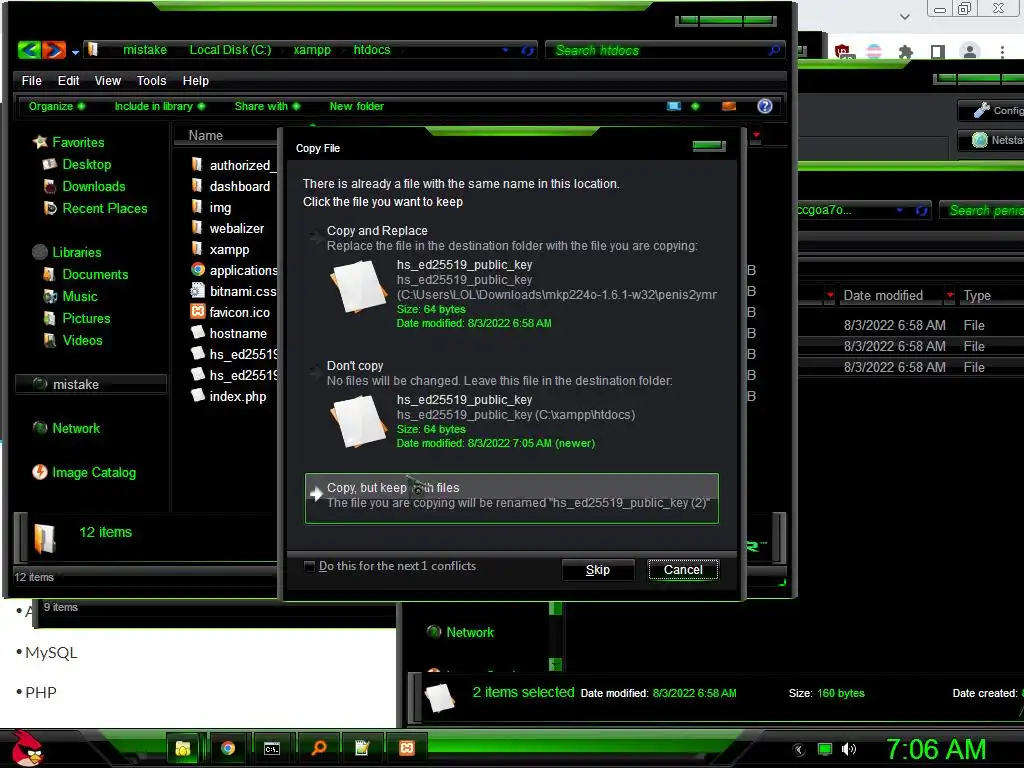
Task: Click the Skip button
Action: click(x=598, y=570)
